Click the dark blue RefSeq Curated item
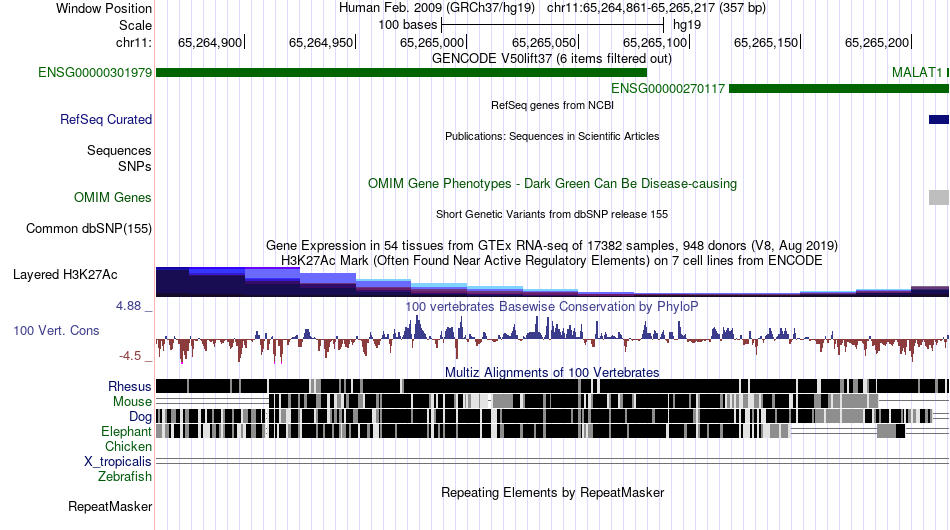The image size is (950, 530). [x=938, y=120]
